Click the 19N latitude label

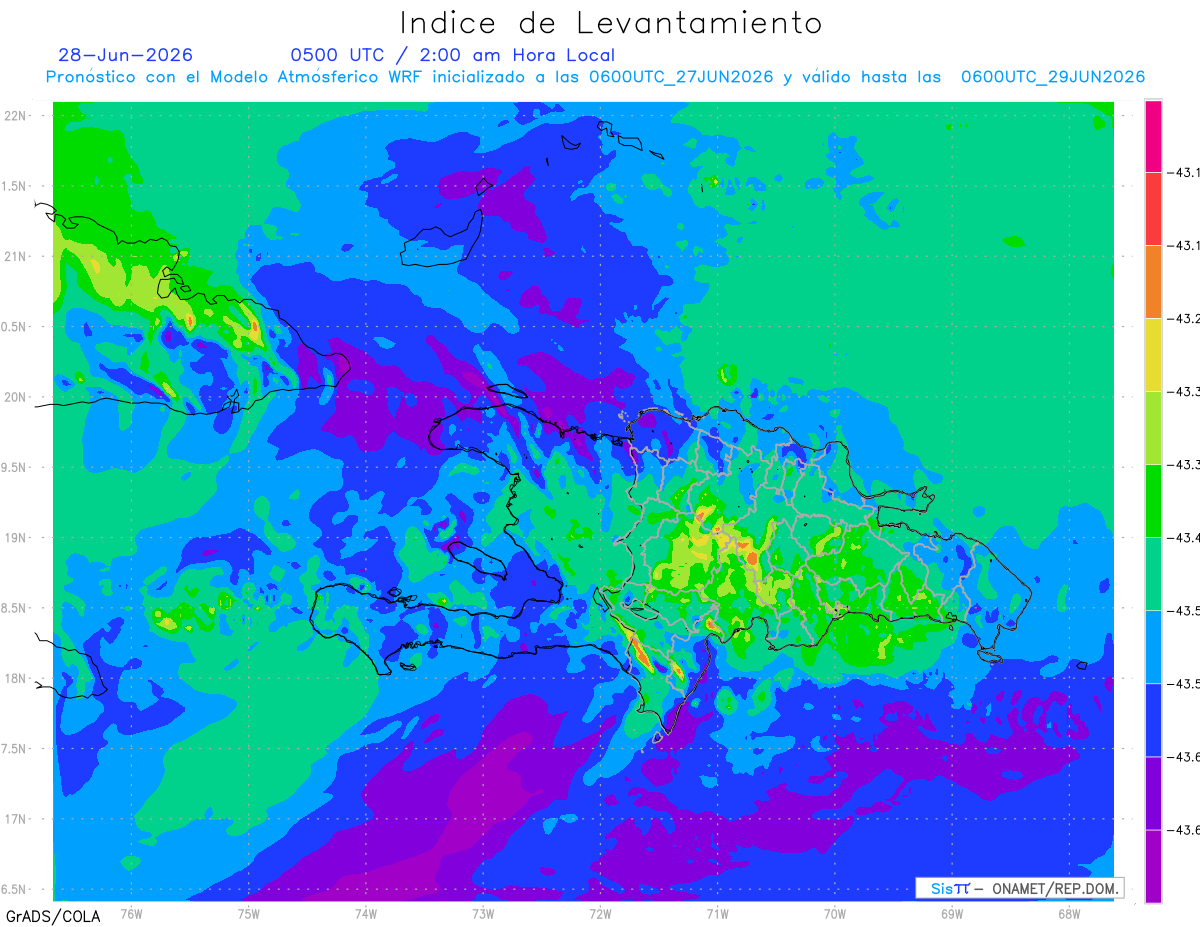click(16, 538)
